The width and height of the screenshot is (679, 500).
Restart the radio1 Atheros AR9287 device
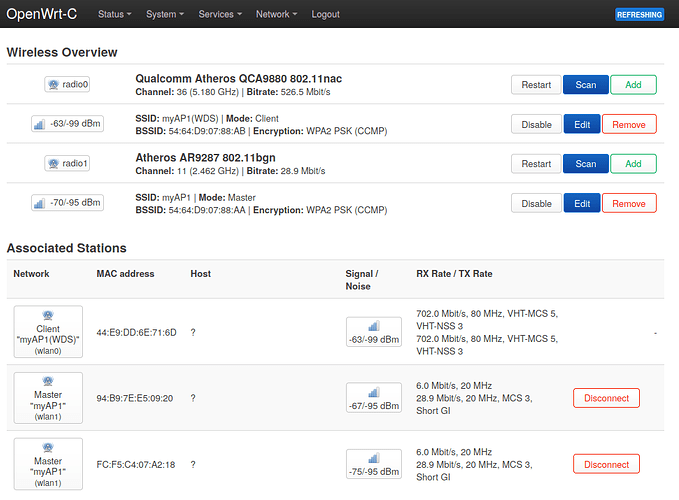[536, 164]
